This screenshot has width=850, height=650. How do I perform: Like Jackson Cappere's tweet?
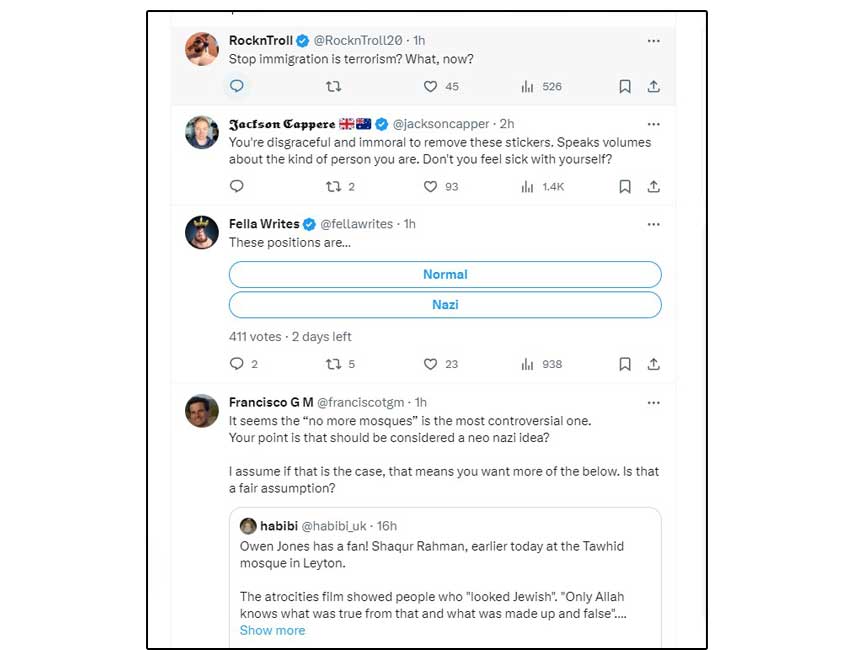coord(431,186)
